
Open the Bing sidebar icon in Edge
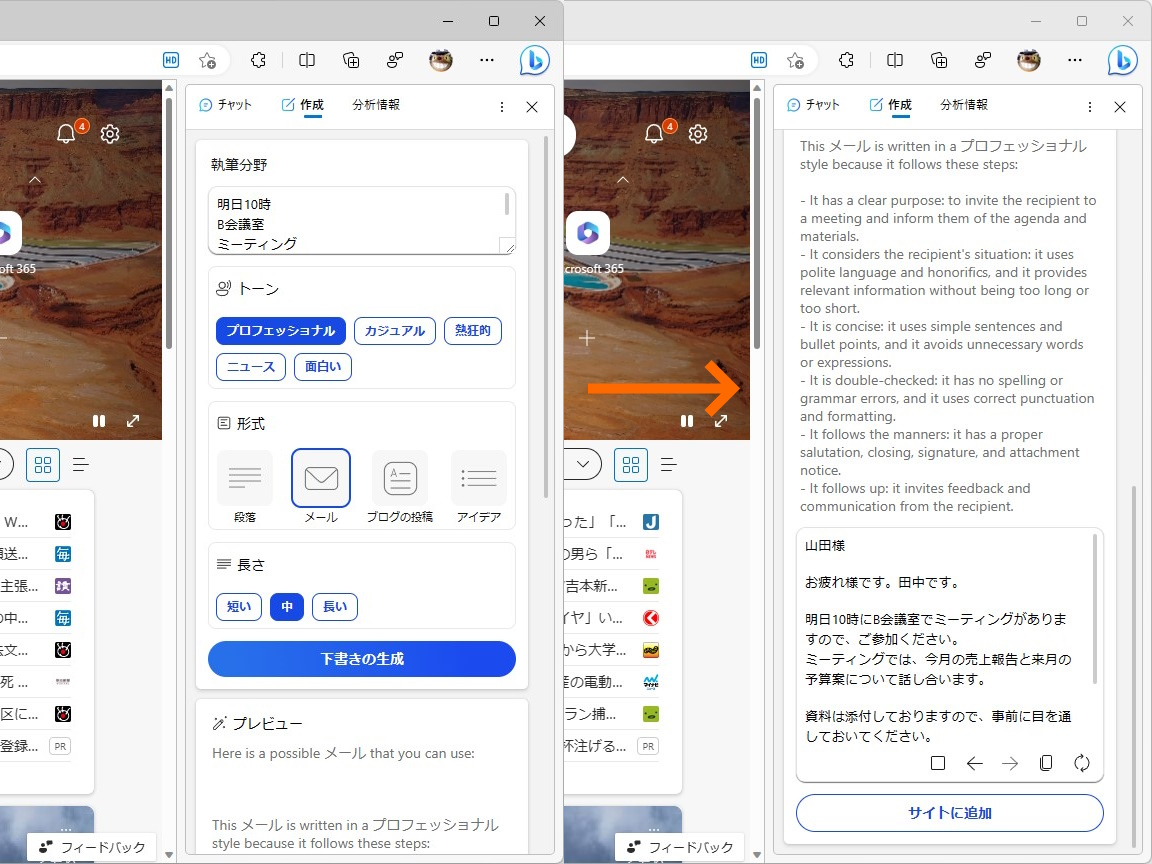(x=534, y=60)
